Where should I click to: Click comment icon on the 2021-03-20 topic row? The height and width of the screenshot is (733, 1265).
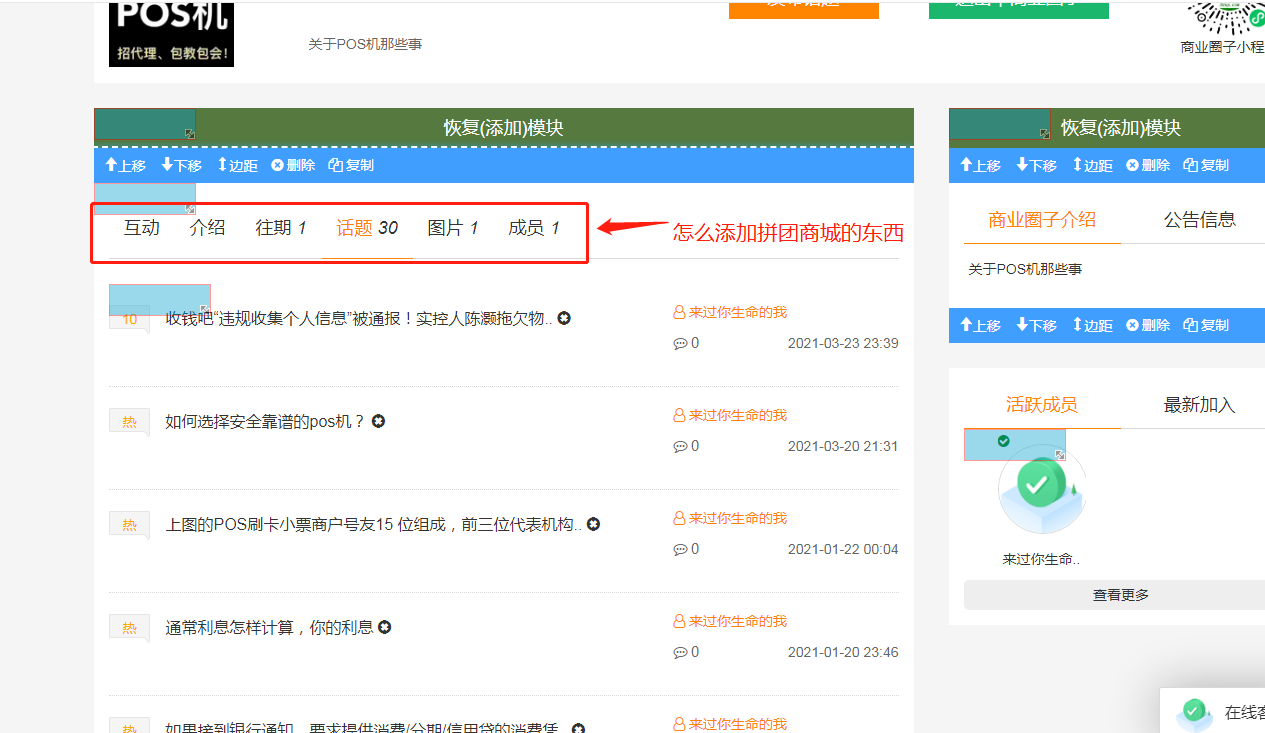click(680, 446)
